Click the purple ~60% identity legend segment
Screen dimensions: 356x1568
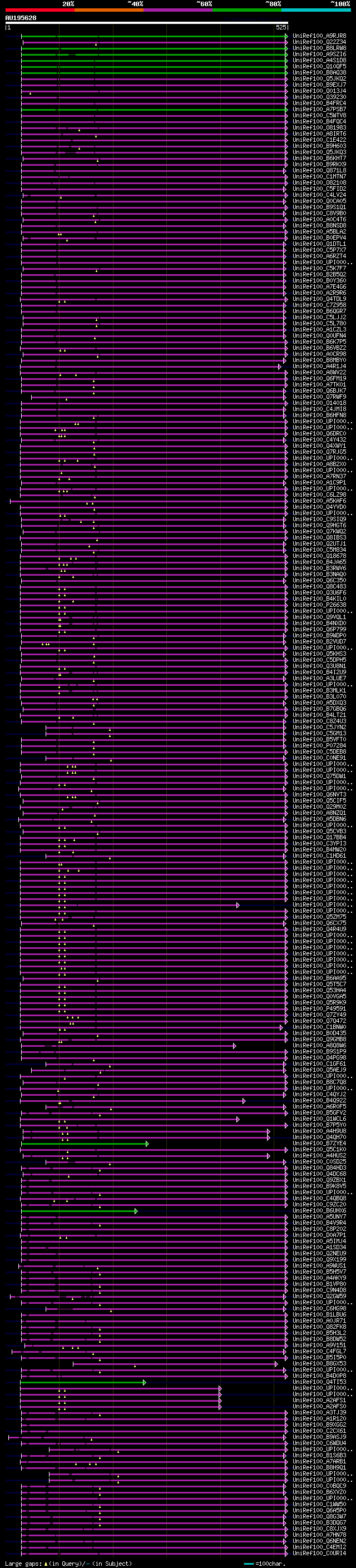(x=179, y=10)
